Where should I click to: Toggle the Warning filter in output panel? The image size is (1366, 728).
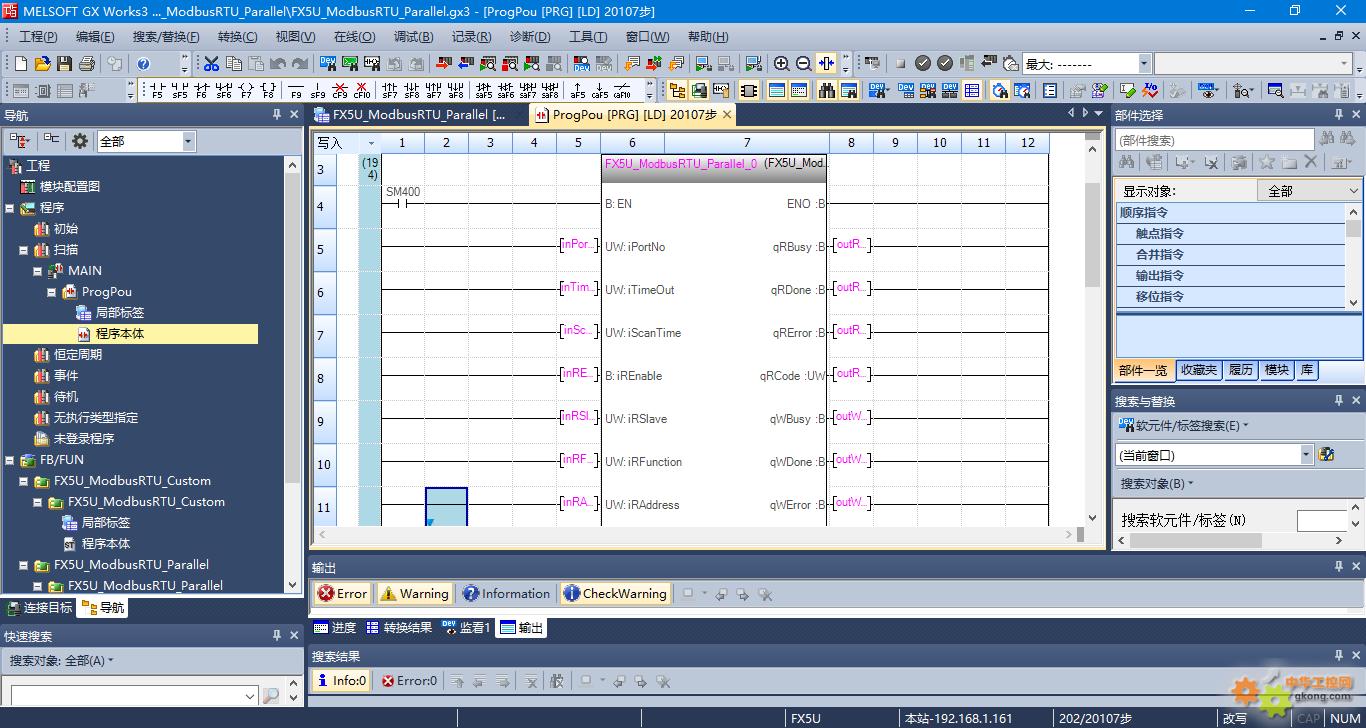point(414,594)
